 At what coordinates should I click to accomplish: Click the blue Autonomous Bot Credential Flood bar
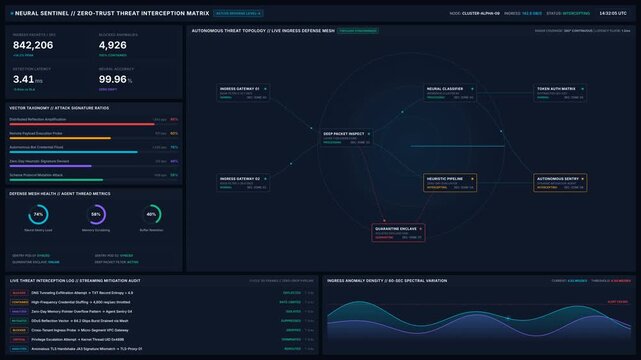click(x=74, y=152)
